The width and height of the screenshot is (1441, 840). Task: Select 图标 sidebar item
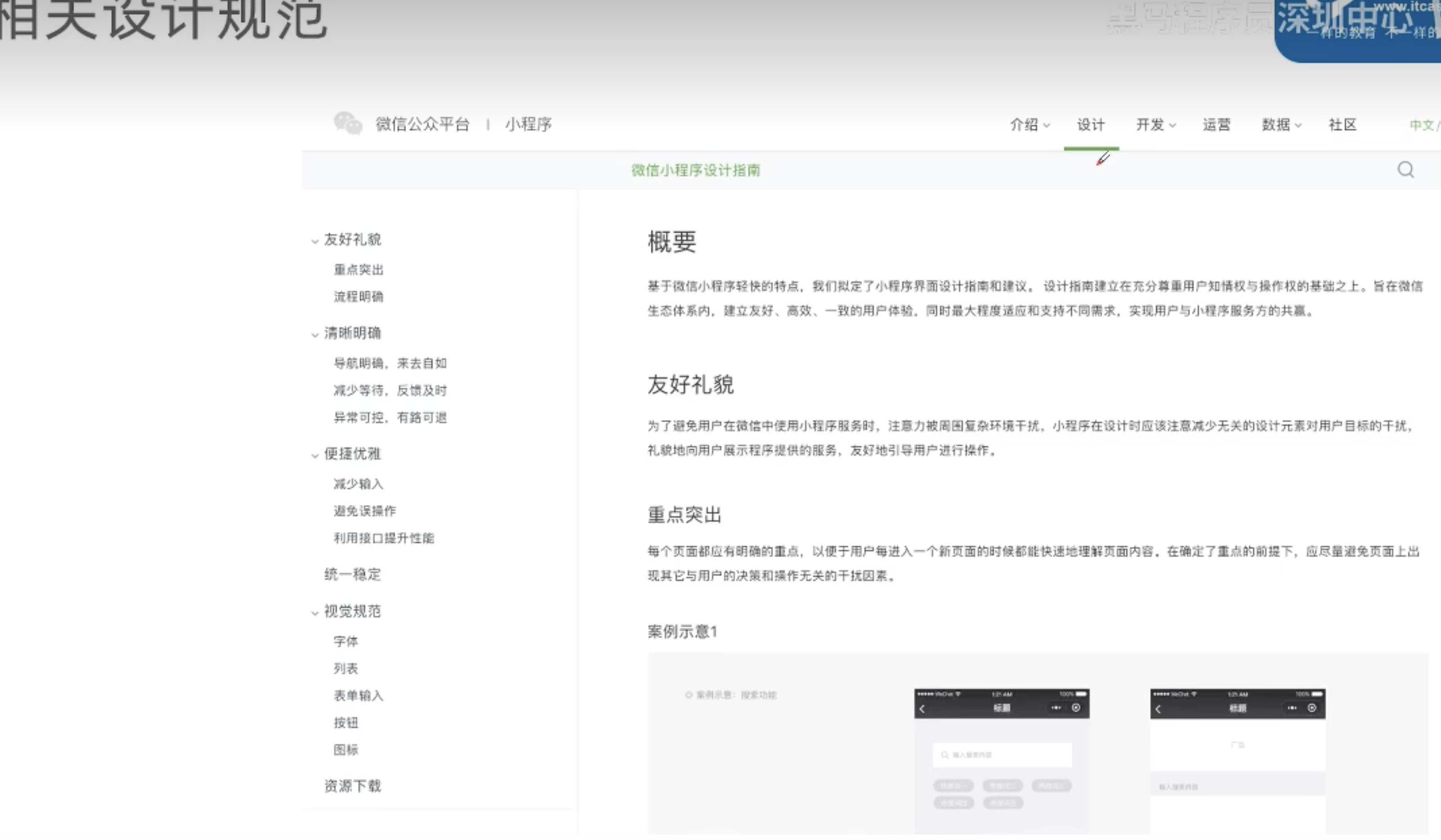[346, 749]
